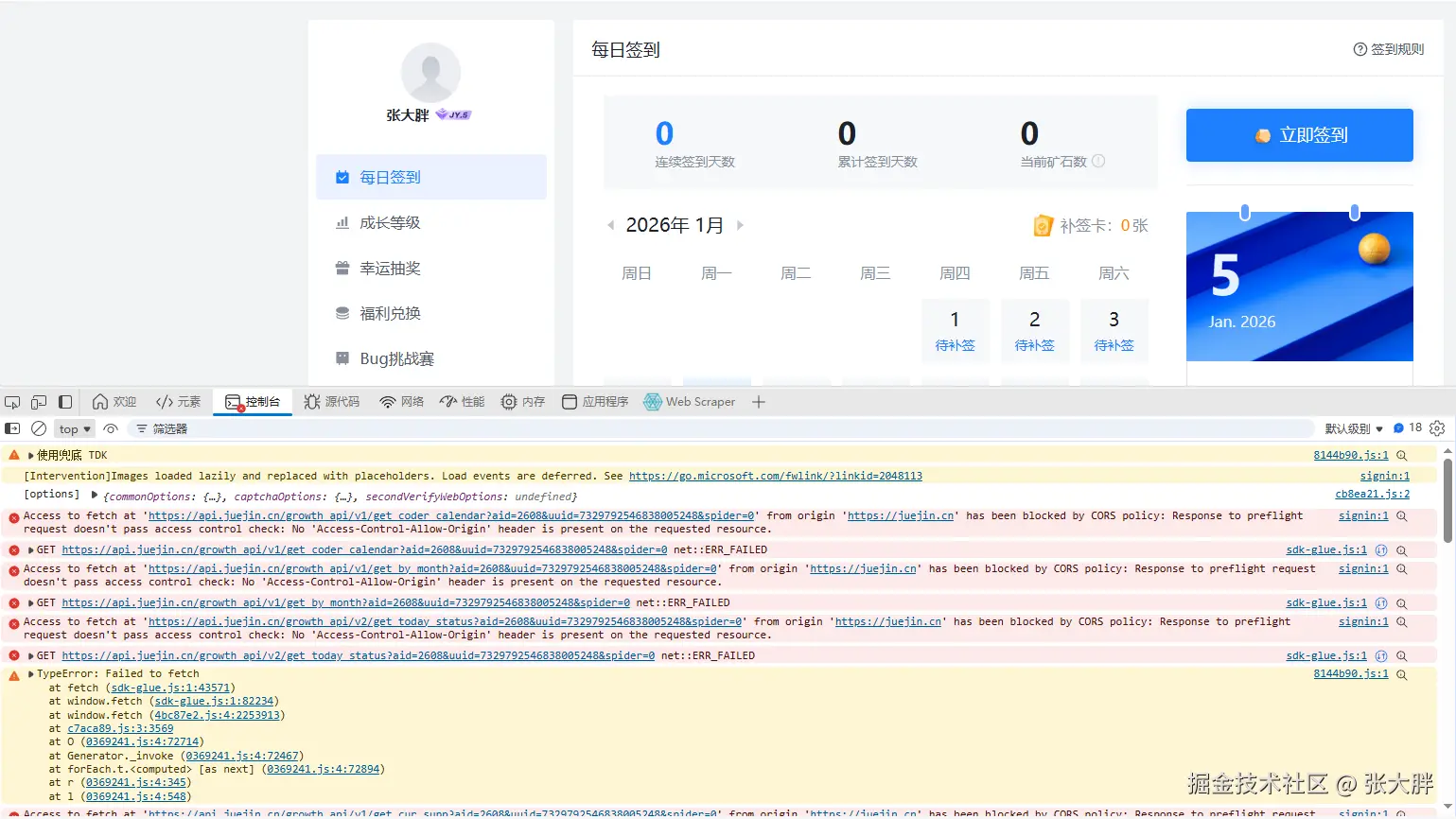The width and height of the screenshot is (1456, 819).
Task: Switch to the 网络 panel tab
Action: (401, 401)
